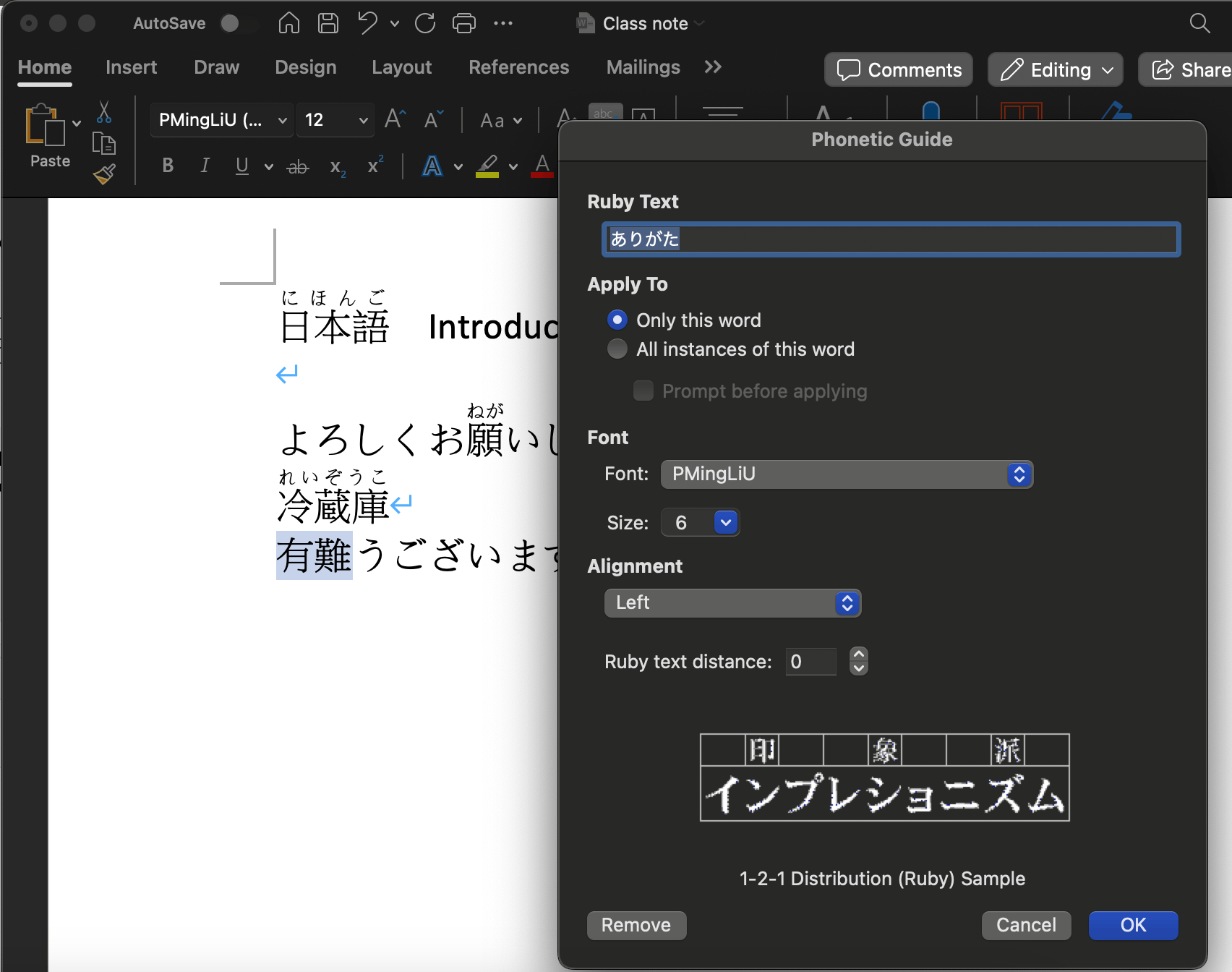Click the text highlight color marker

(487, 166)
